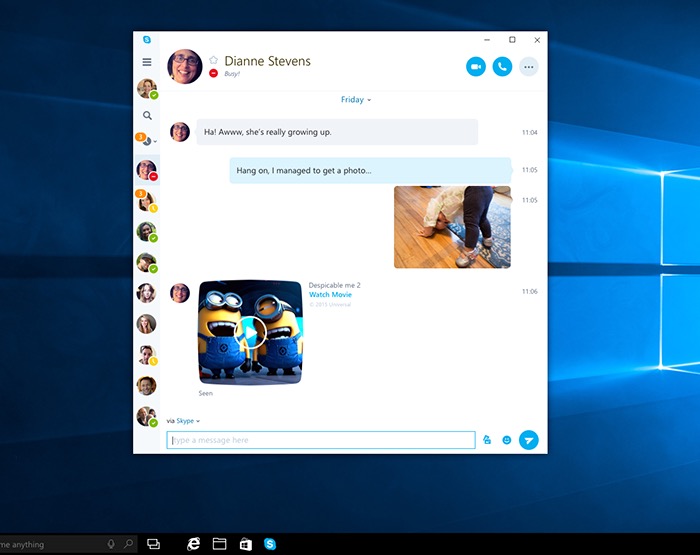Start a voice call with Dianne
The height and width of the screenshot is (555, 700).
(502, 66)
